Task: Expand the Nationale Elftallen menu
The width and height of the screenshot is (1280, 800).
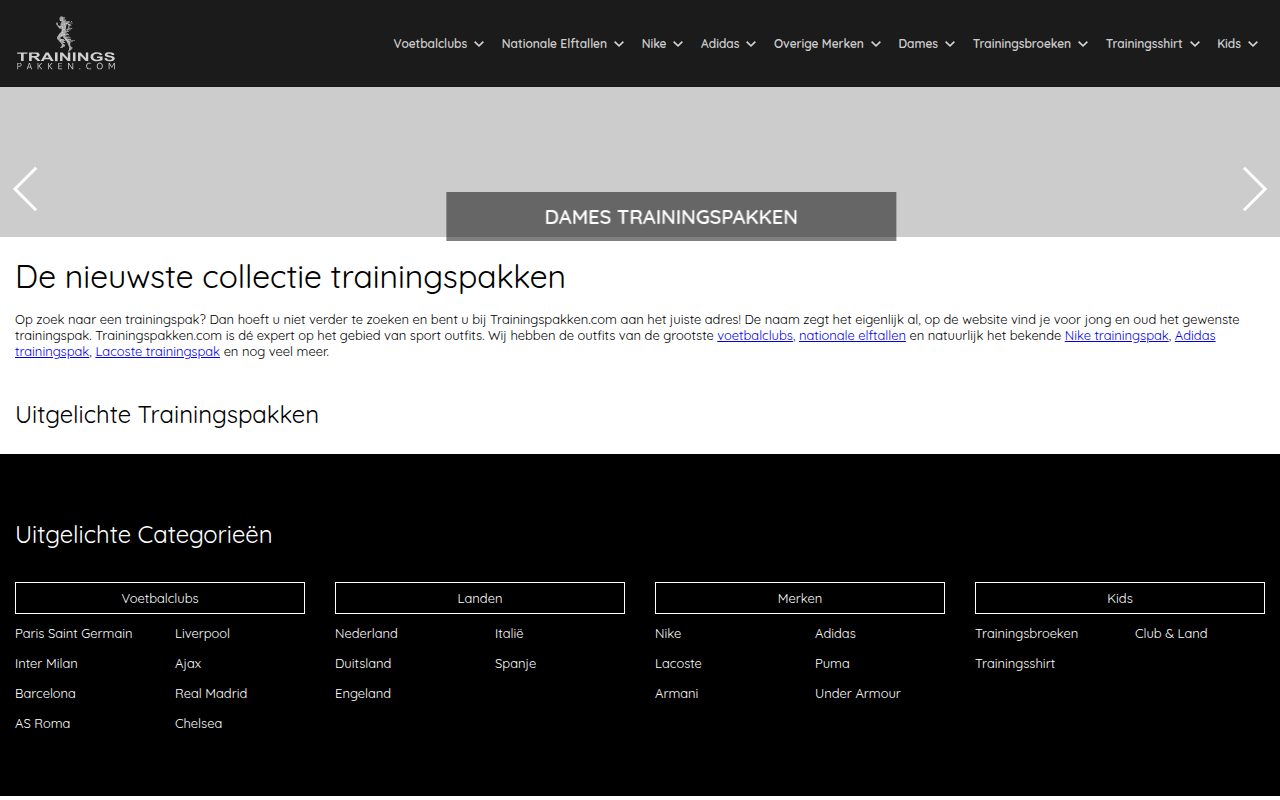Action: pos(562,44)
